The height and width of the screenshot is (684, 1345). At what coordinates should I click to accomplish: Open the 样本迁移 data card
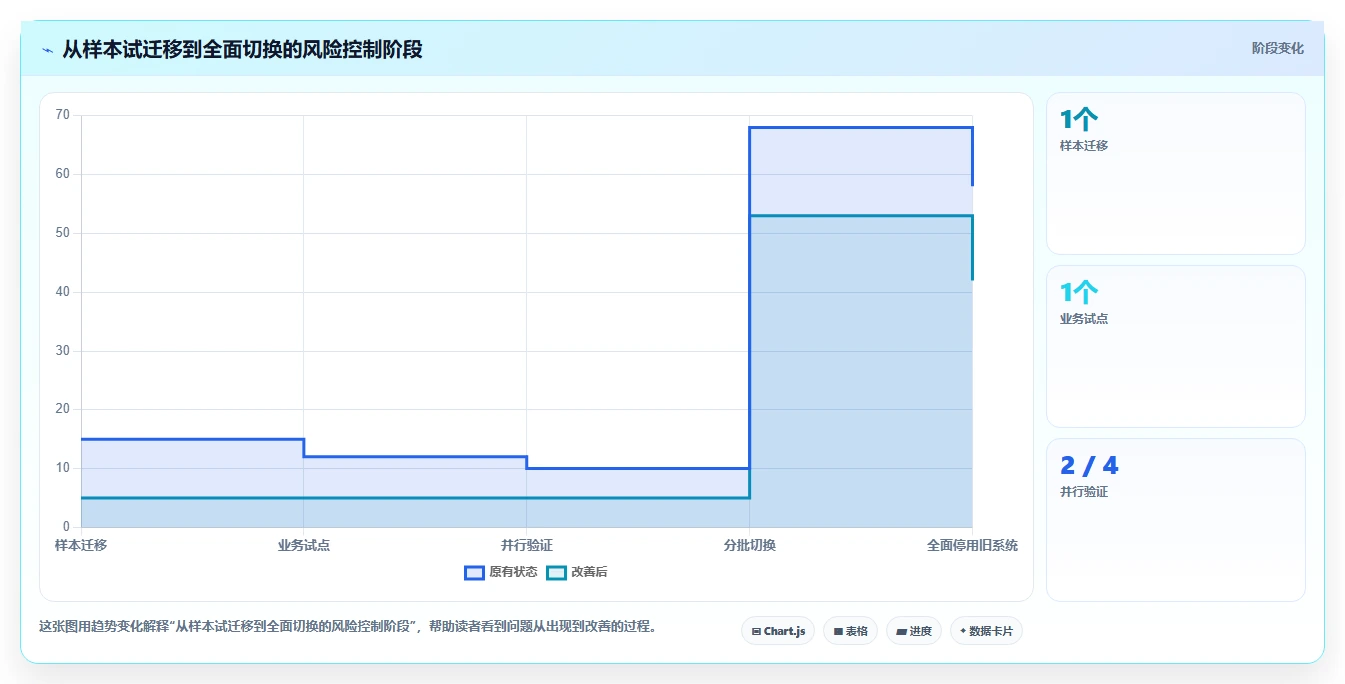pos(1175,174)
